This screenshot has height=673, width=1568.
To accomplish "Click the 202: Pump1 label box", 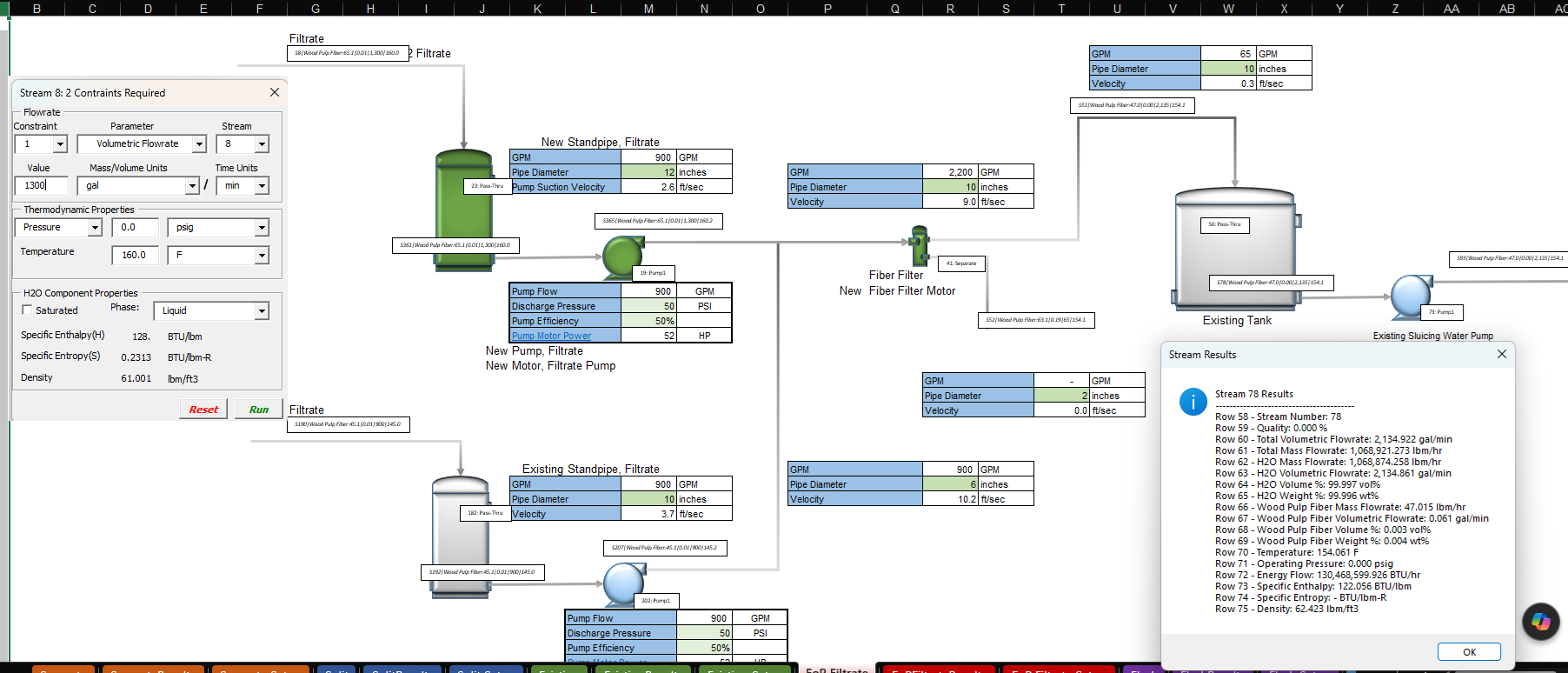I will (x=655, y=601).
